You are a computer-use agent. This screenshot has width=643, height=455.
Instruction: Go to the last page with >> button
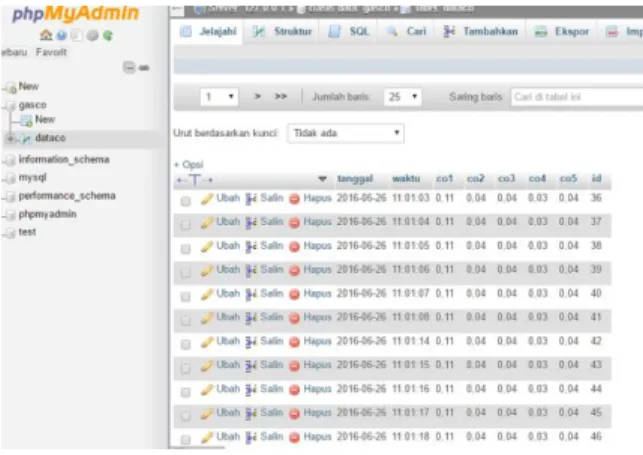click(x=280, y=96)
